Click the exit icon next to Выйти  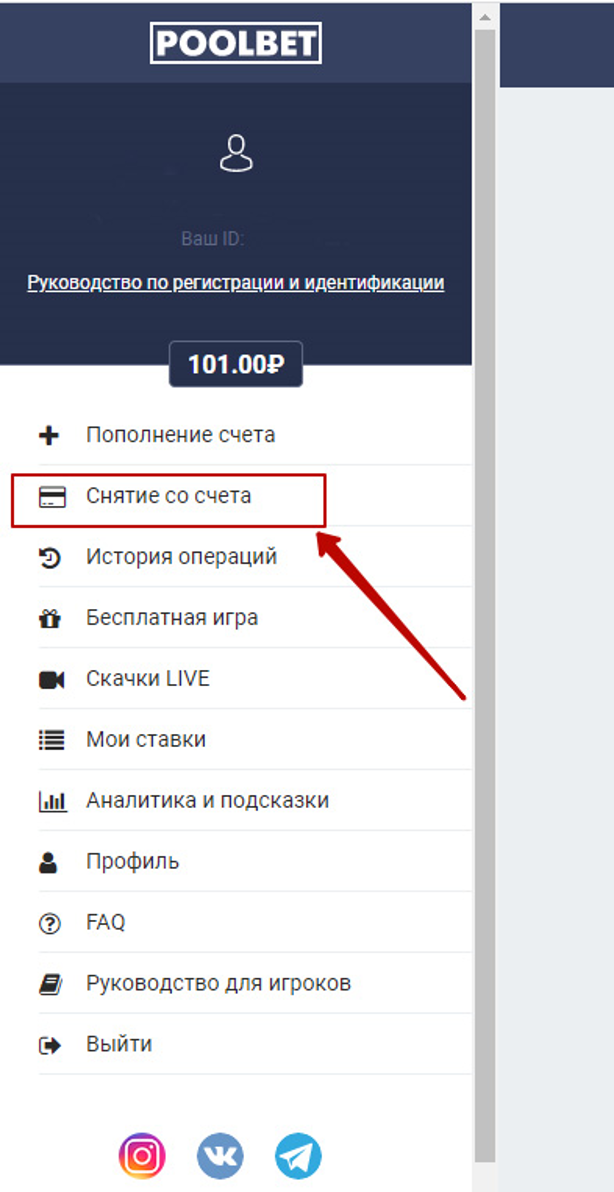click(50, 1046)
